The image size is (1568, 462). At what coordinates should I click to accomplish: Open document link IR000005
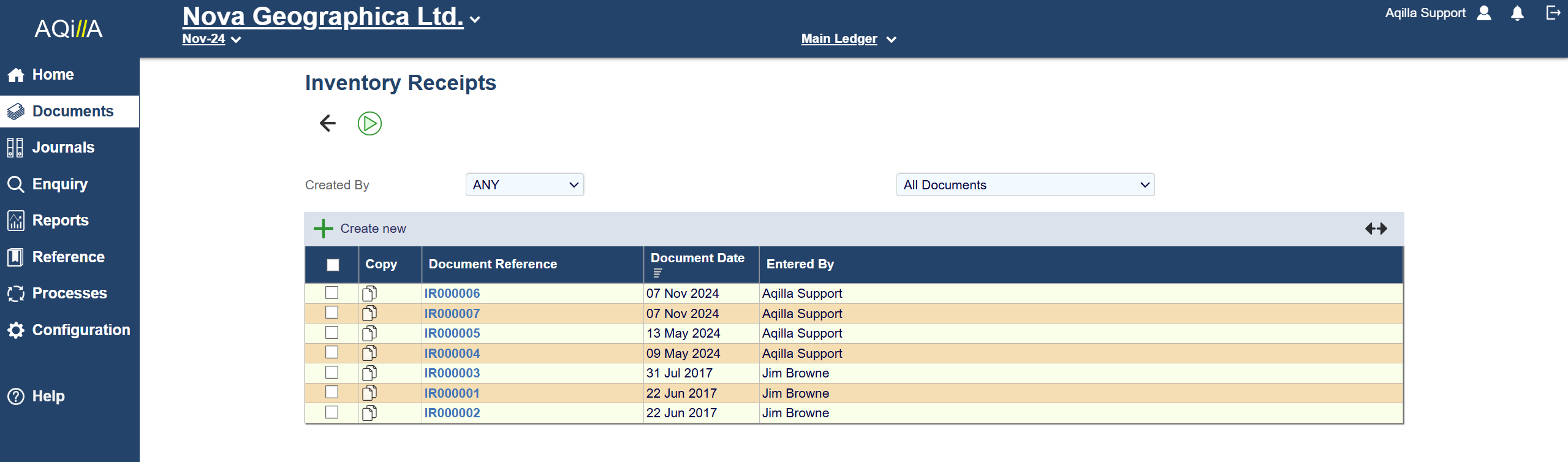tap(452, 333)
